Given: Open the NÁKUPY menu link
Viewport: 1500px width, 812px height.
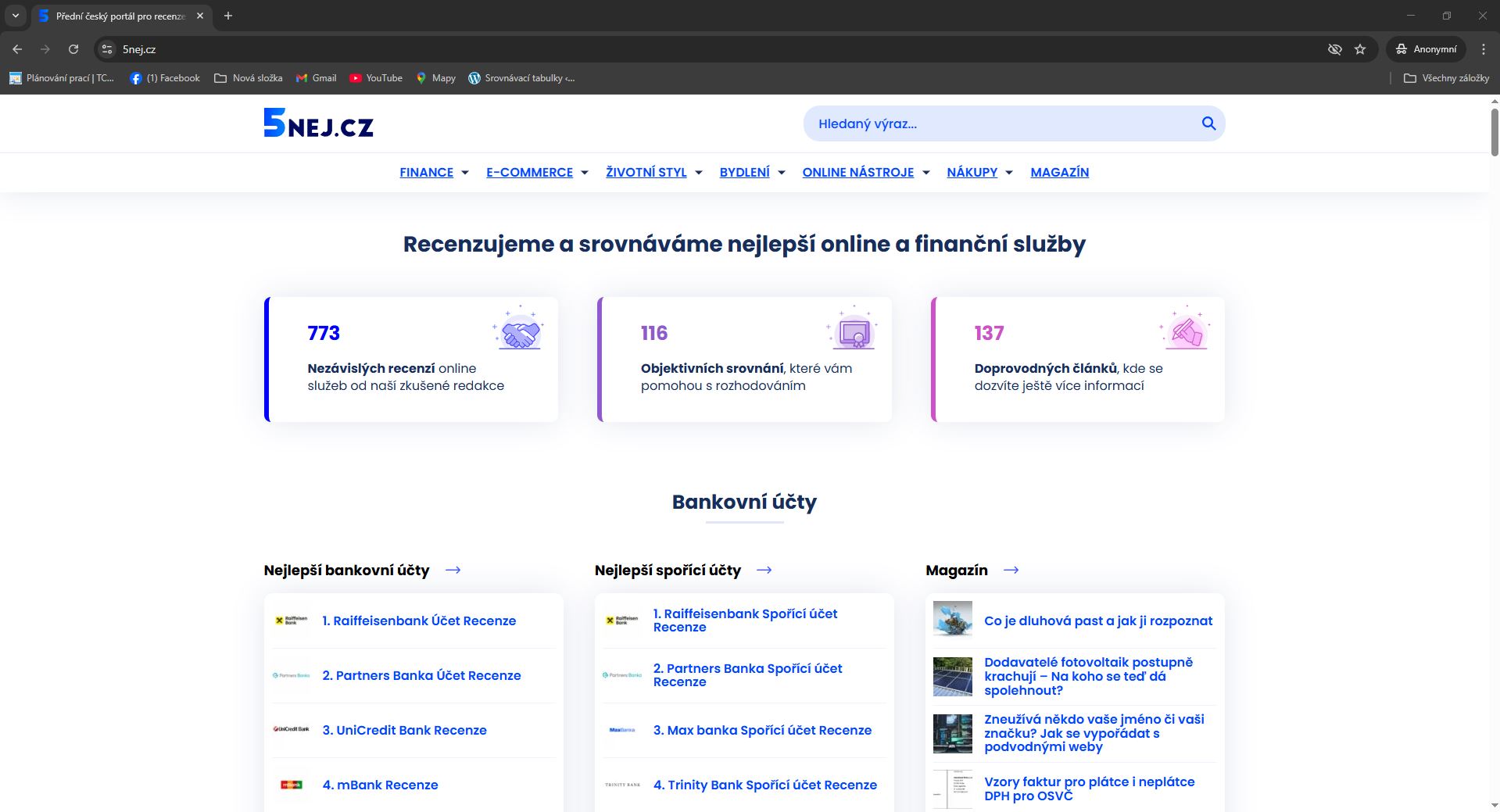Looking at the screenshot, I should [972, 173].
